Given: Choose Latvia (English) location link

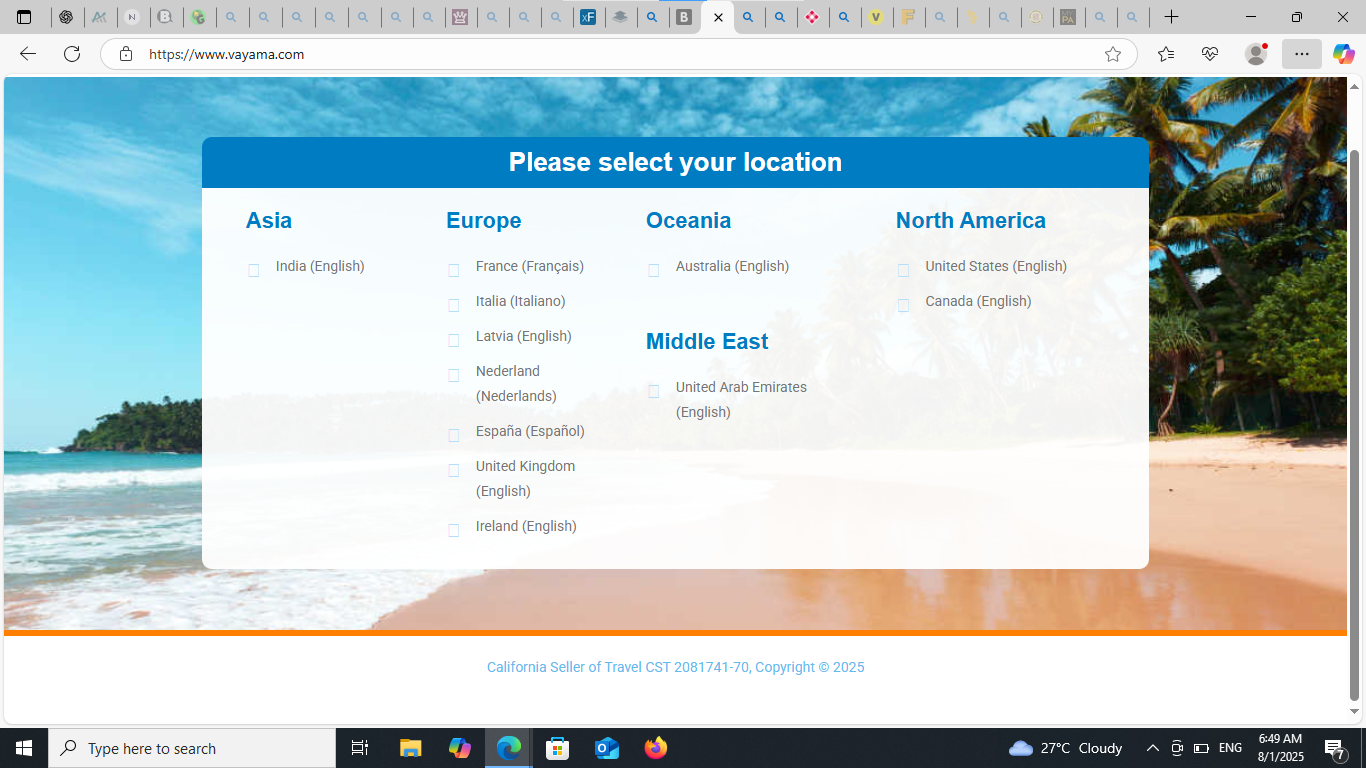Looking at the screenshot, I should [x=524, y=336].
